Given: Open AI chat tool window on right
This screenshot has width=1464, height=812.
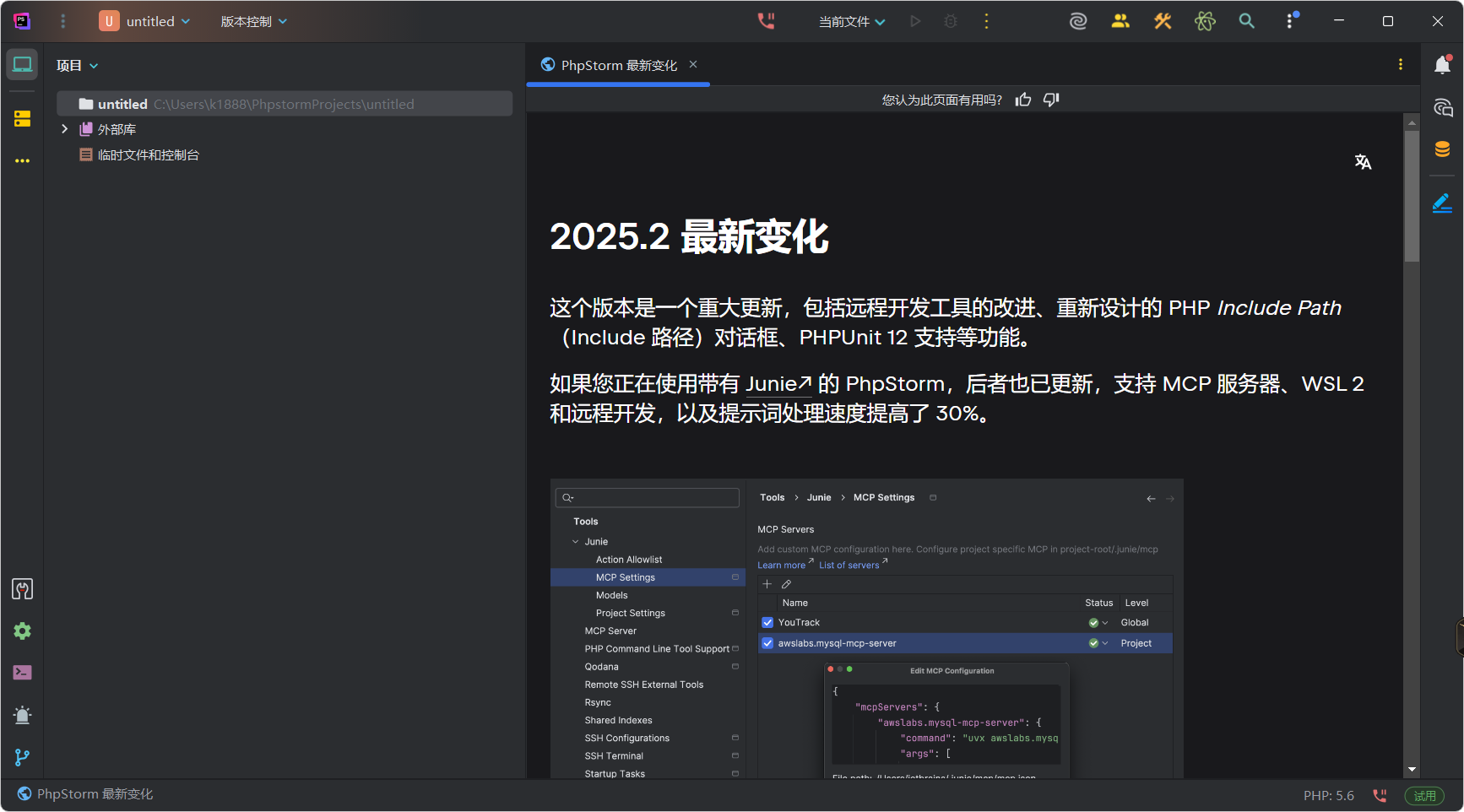Looking at the screenshot, I should pos(1442,107).
